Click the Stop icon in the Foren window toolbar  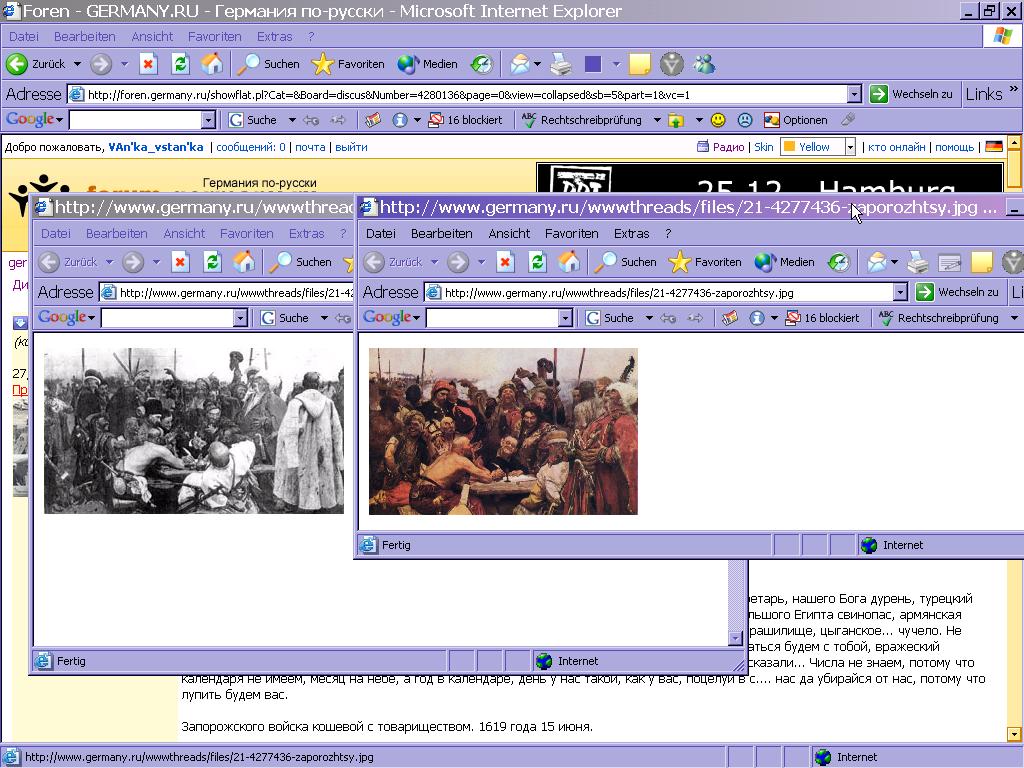coord(148,64)
